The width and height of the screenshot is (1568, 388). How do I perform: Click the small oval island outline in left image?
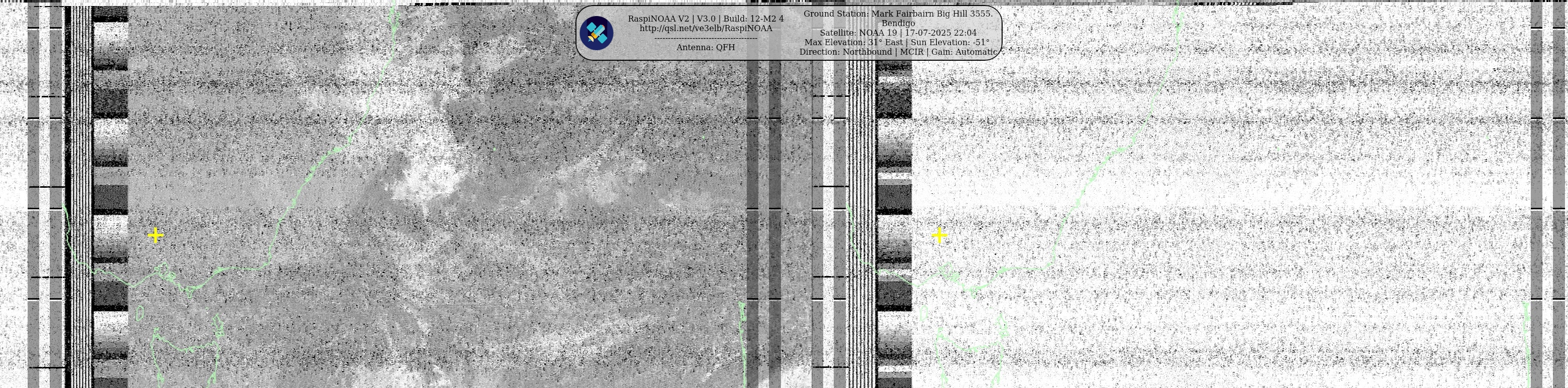(140, 313)
